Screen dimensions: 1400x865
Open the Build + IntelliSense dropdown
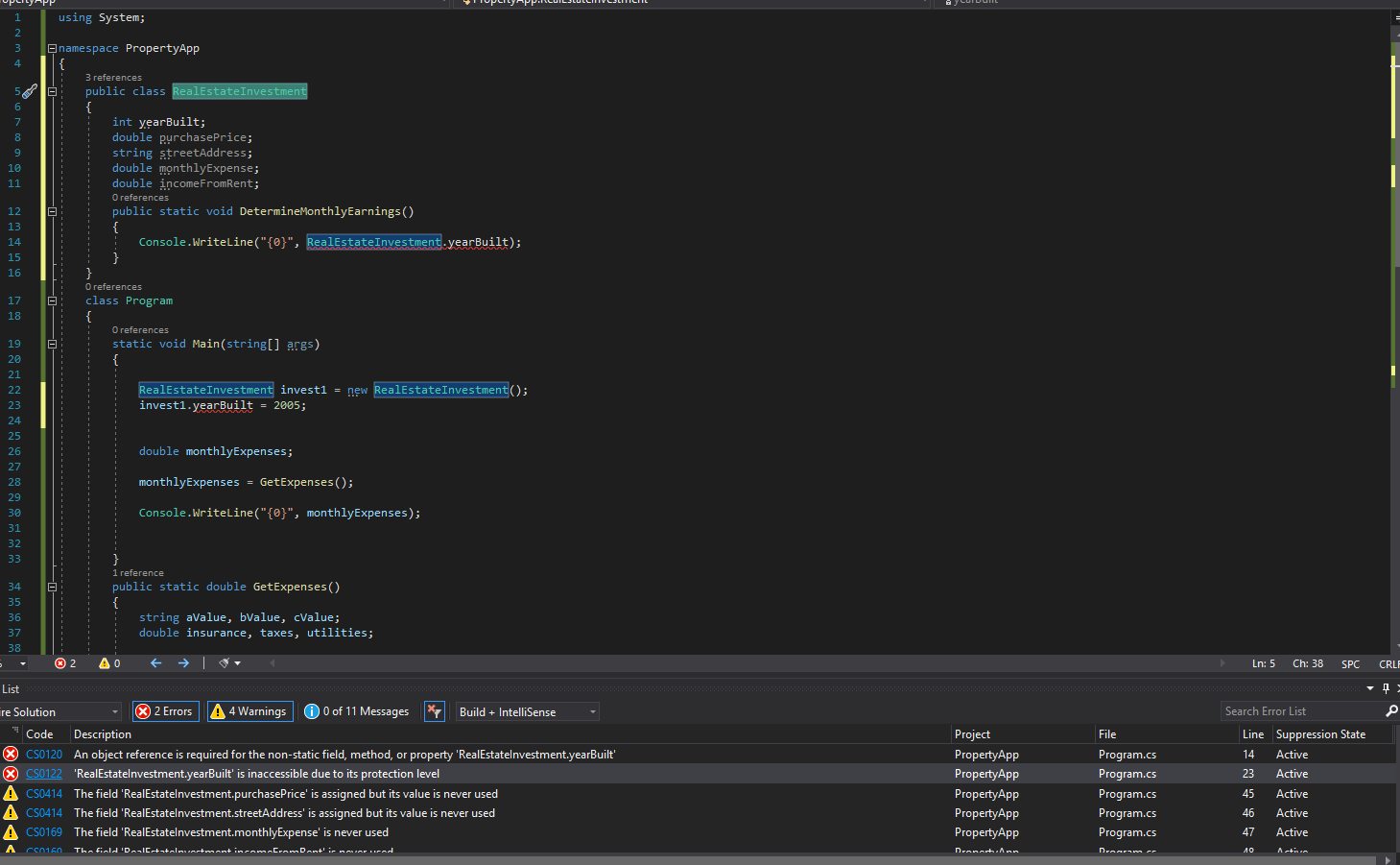point(527,711)
